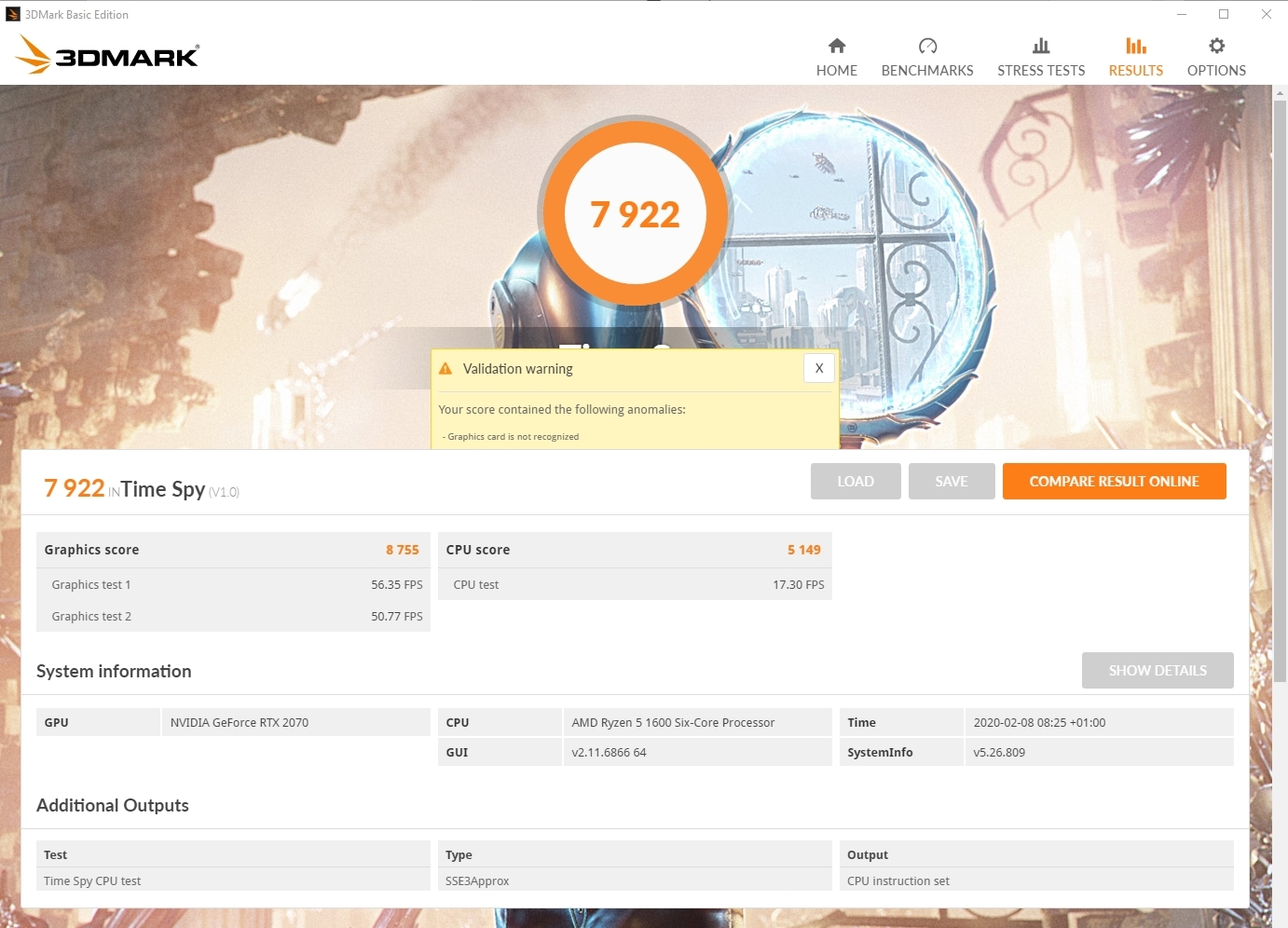Click the CPU score label
Viewport: 1288px width, 928px height.
(478, 550)
